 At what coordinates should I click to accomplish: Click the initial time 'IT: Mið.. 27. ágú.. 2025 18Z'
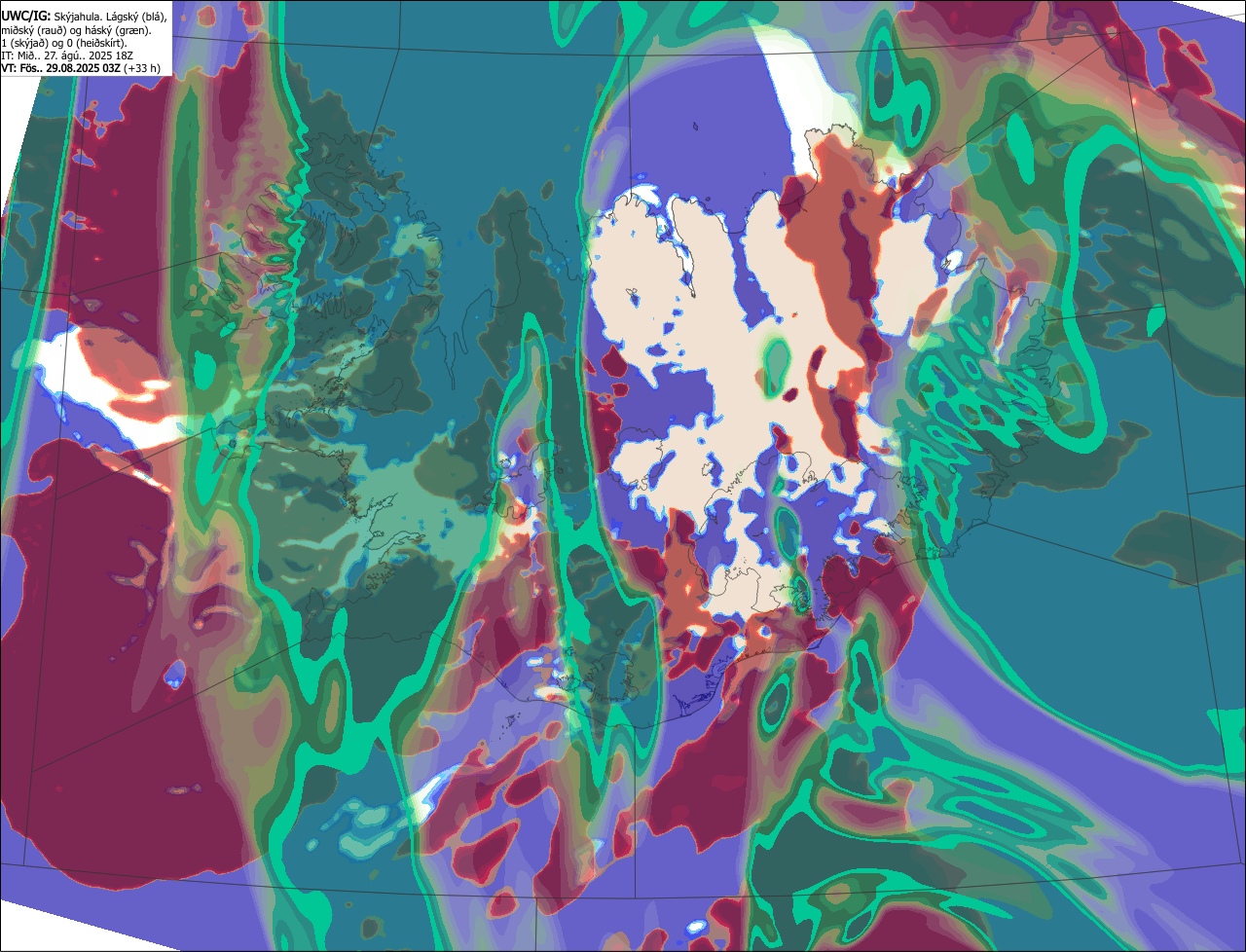[x=68, y=55]
